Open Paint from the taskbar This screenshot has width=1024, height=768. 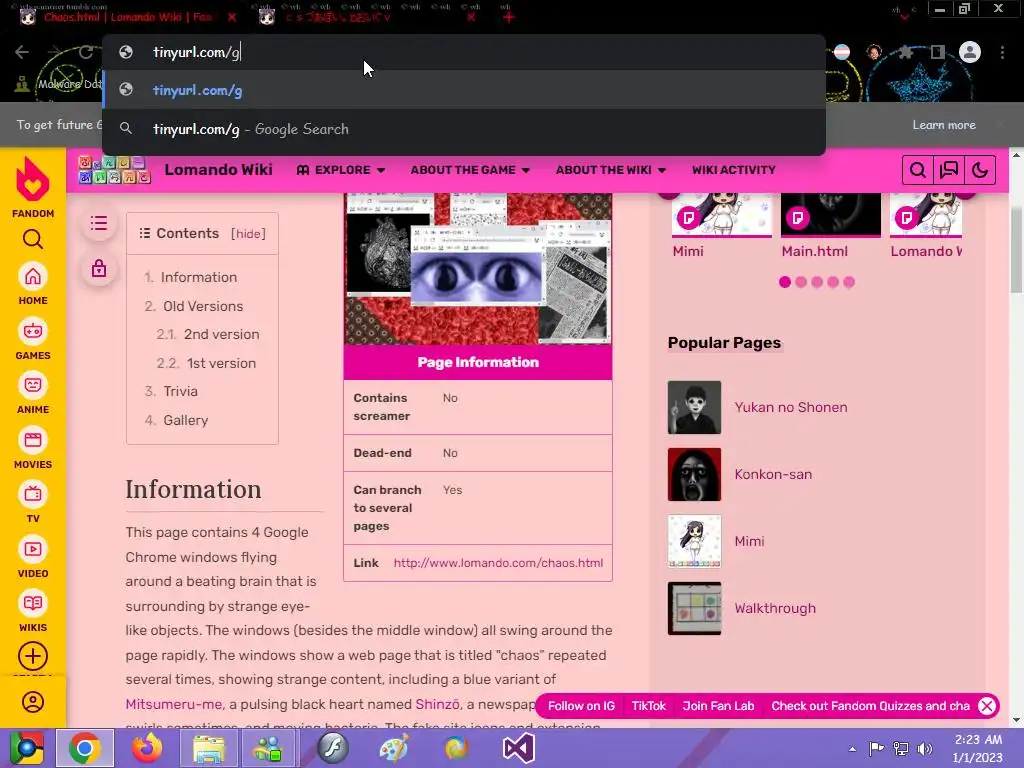pos(394,748)
